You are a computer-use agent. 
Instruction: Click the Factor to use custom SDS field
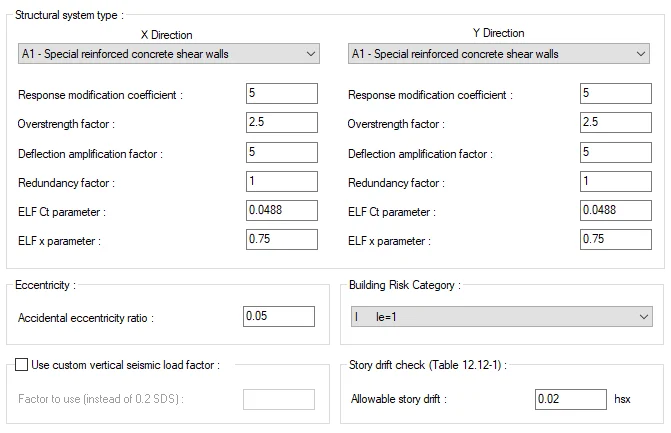[279, 399]
